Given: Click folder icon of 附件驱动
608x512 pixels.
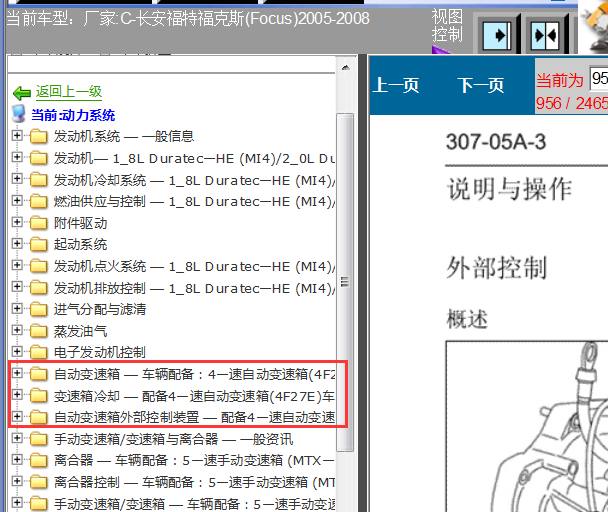Looking at the screenshot, I should click(39, 223).
